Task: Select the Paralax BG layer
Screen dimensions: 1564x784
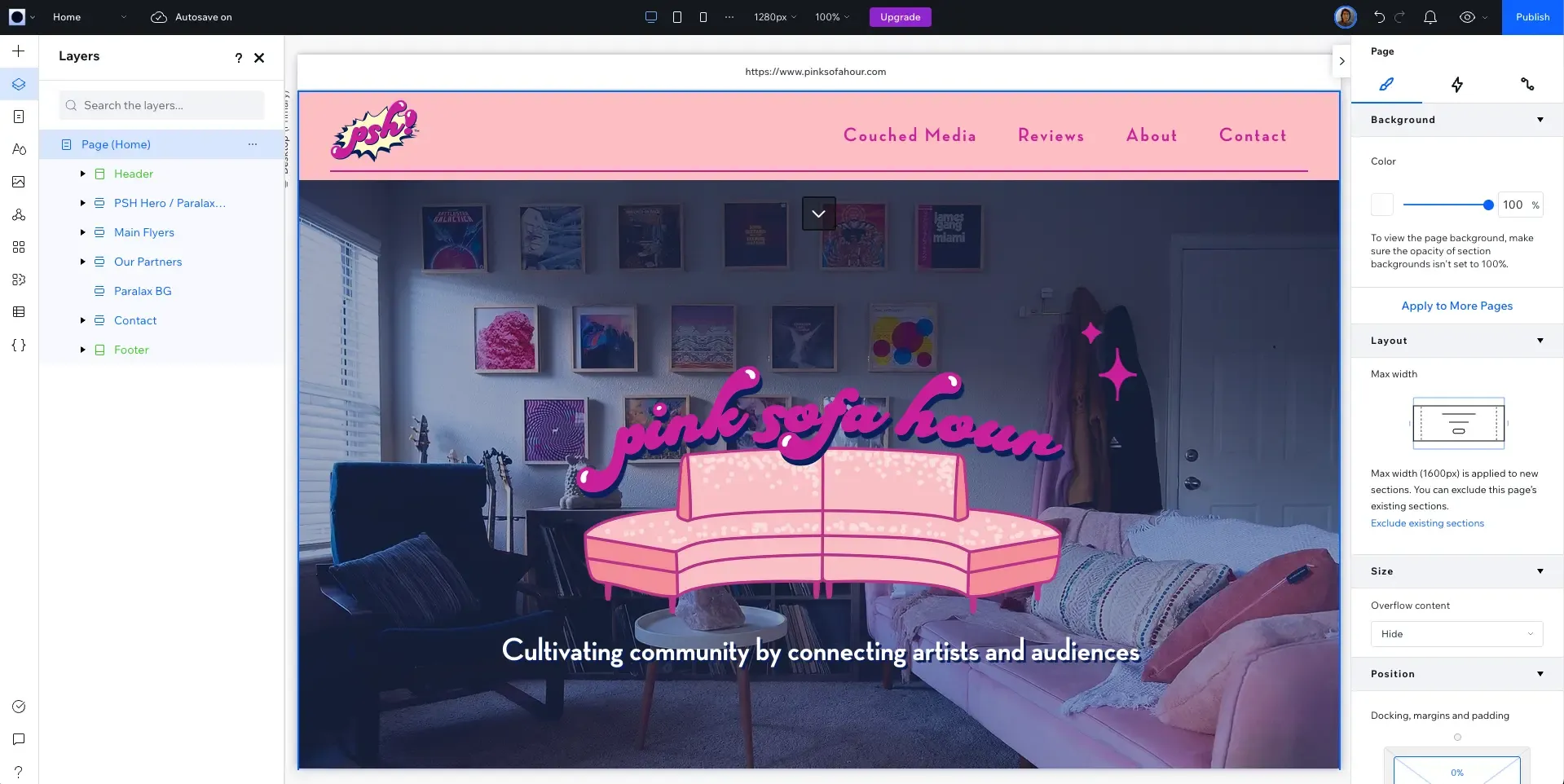Action: [x=143, y=291]
